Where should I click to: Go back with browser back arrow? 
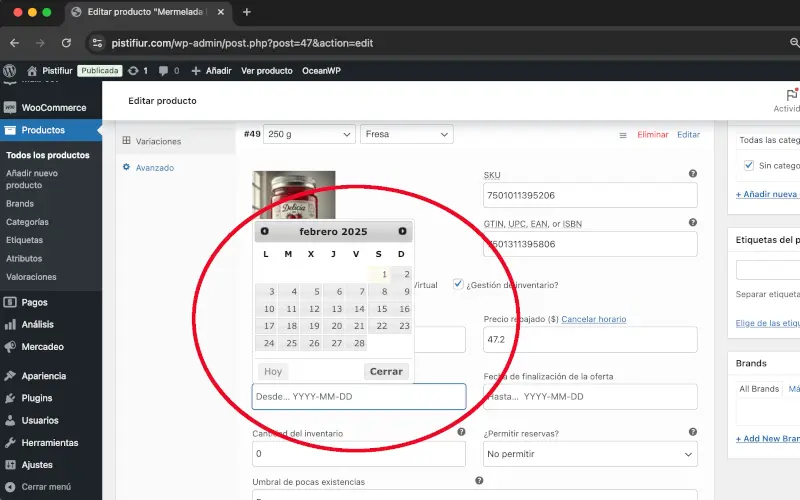coord(14,43)
